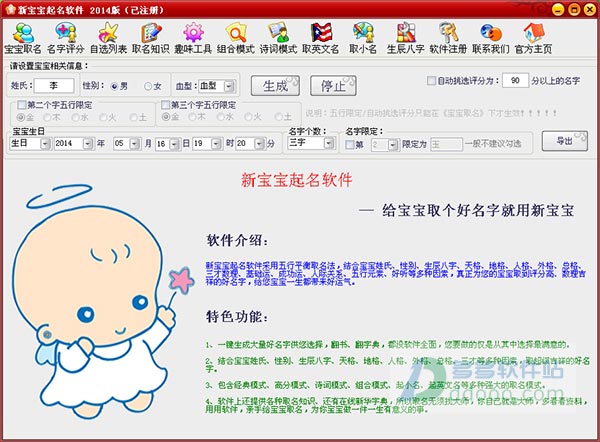Viewport: 600px width, 442px height.
Task: Tick the 第 name-restriction checkbox
Action: click(x=350, y=145)
